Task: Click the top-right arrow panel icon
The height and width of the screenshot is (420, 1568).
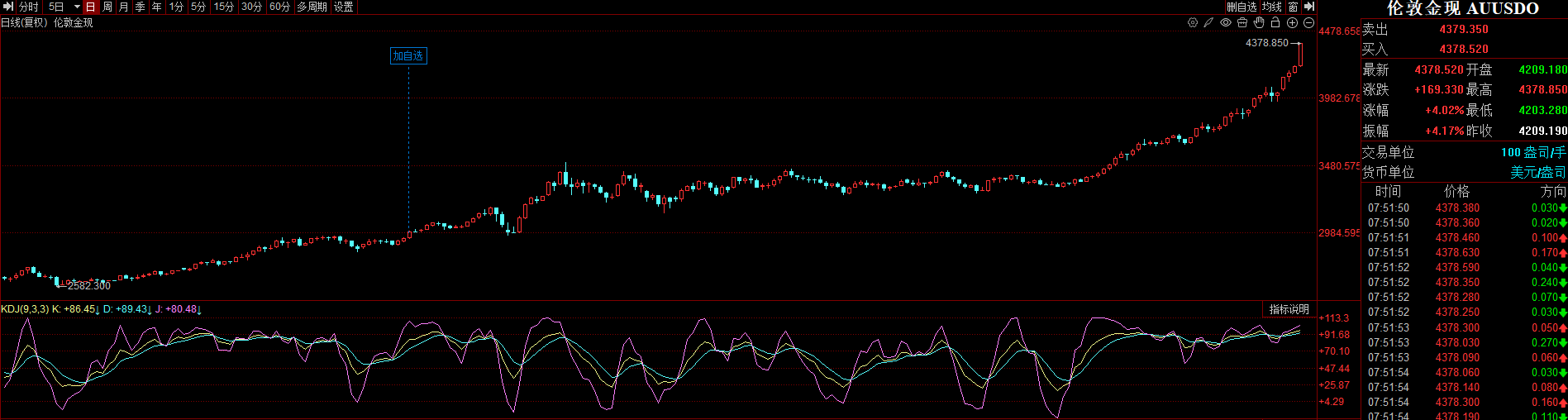Action: 1309,7
